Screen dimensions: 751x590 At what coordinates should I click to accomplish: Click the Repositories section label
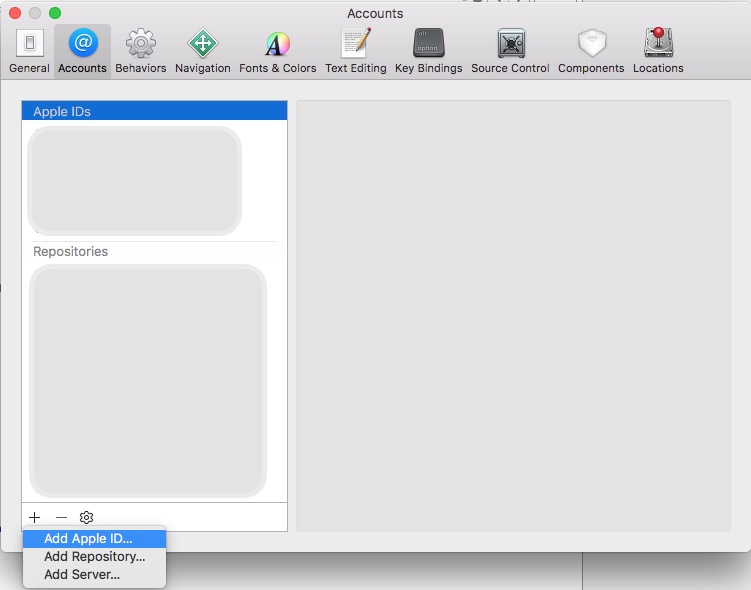click(70, 251)
